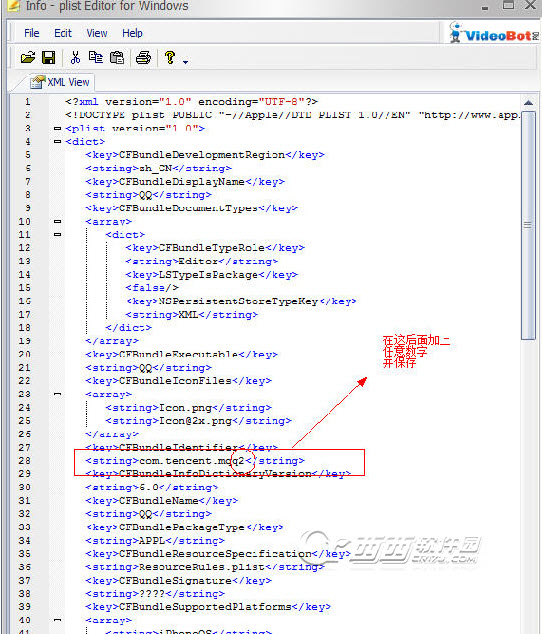Click the APPL string on line 34
The image size is (542, 634).
[155, 541]
